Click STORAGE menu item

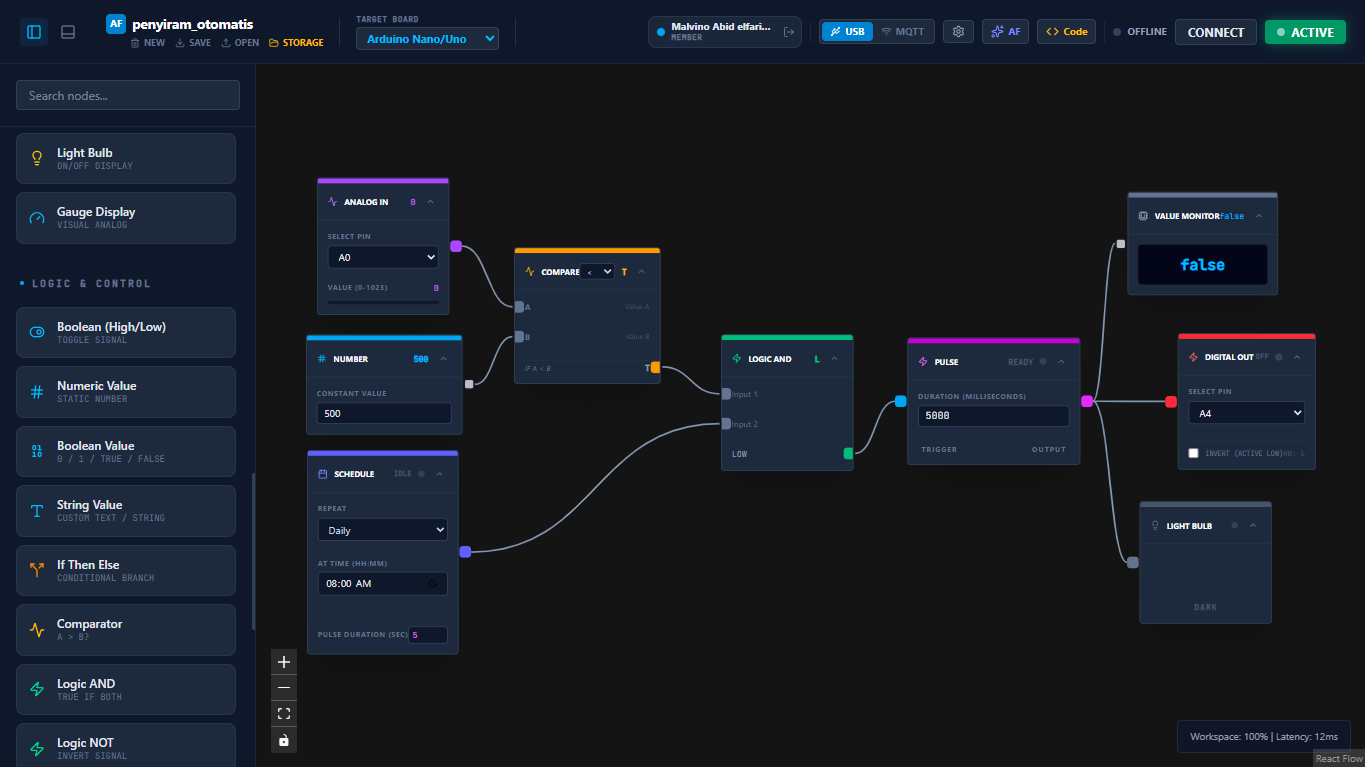[x=296, y=43]
